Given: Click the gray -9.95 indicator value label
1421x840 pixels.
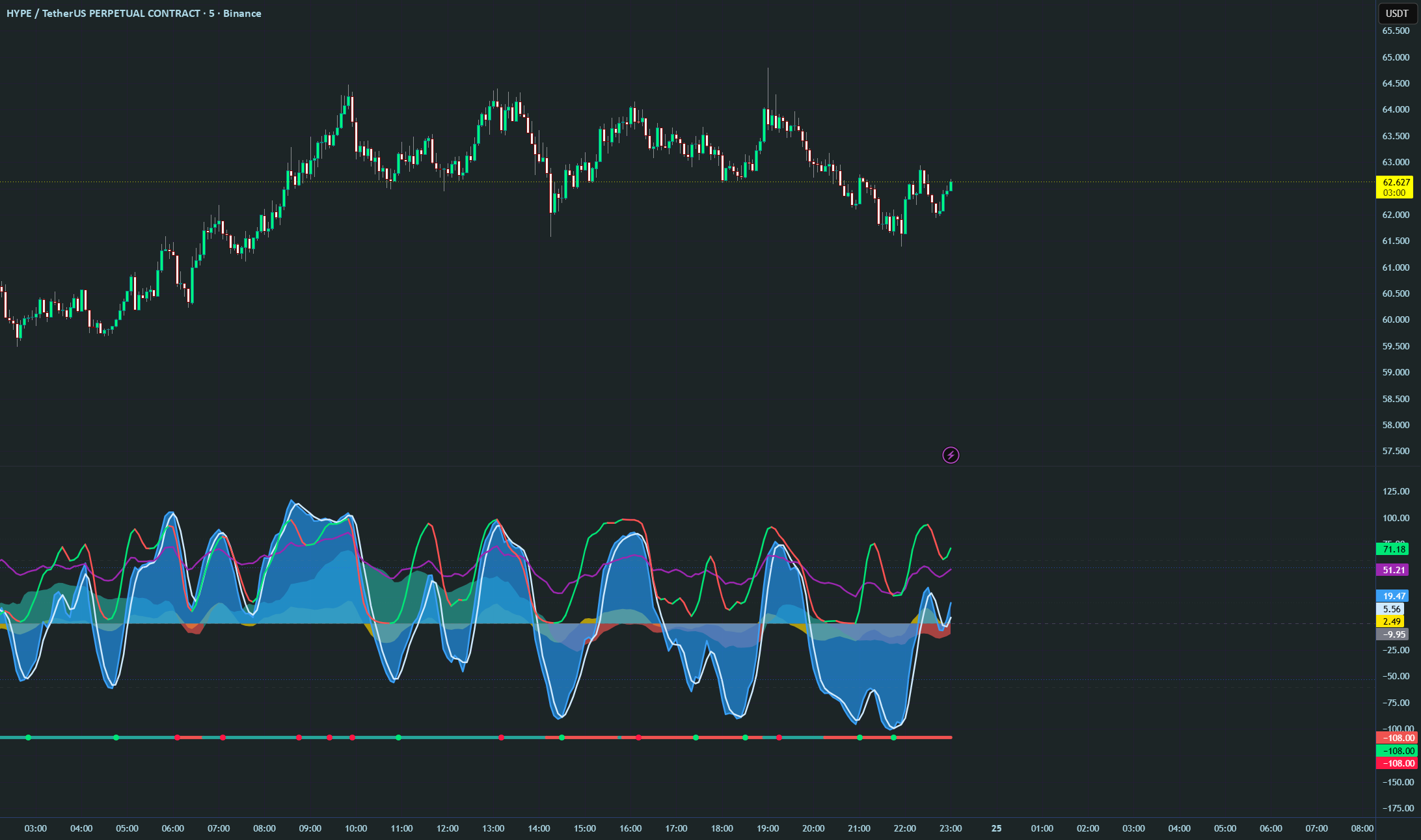Looking at the screenshot, I should pyautogui.click(x=1393, y=634).
